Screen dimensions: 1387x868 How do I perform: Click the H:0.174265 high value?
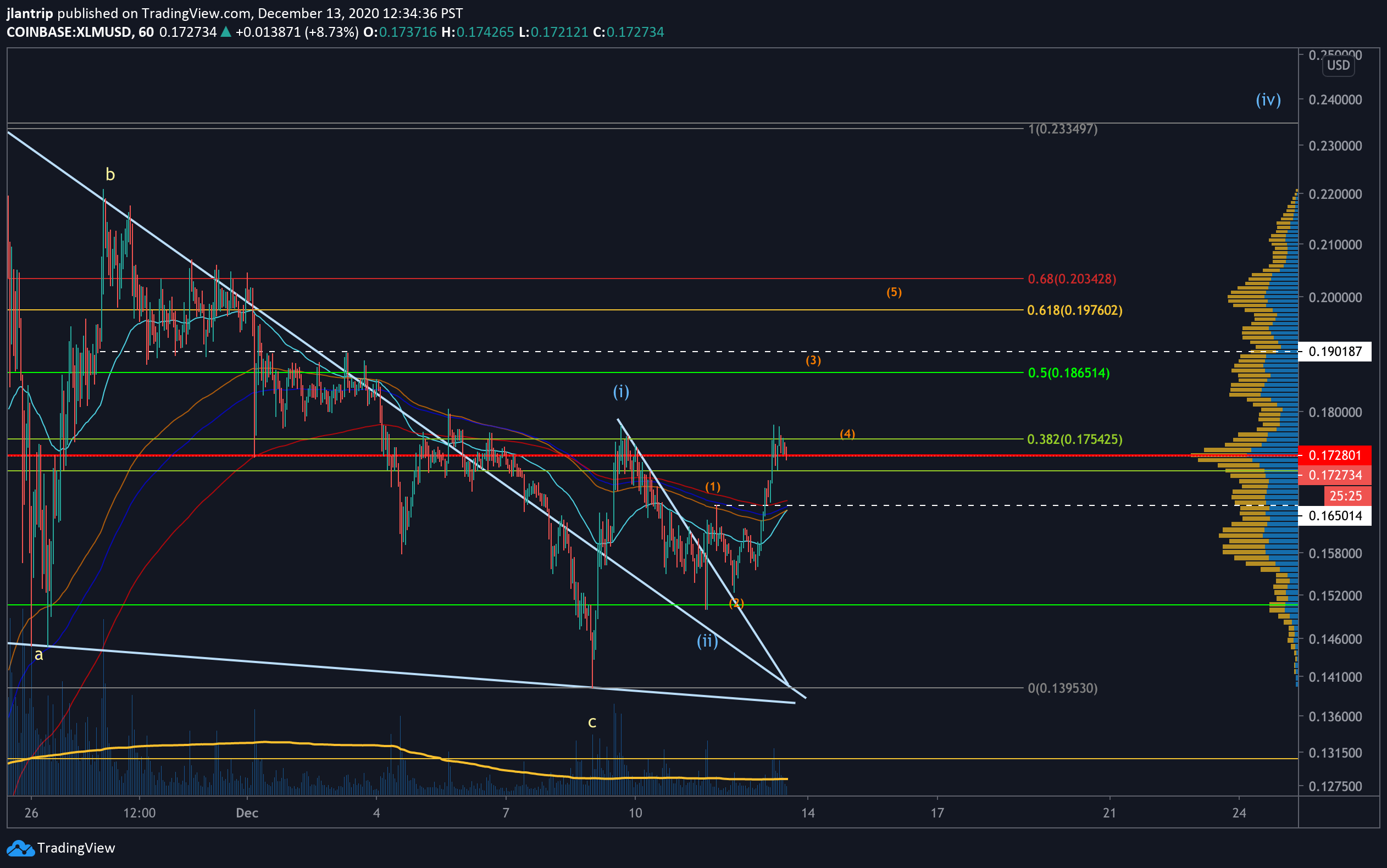pyautogui.click(x=478, y=32)
